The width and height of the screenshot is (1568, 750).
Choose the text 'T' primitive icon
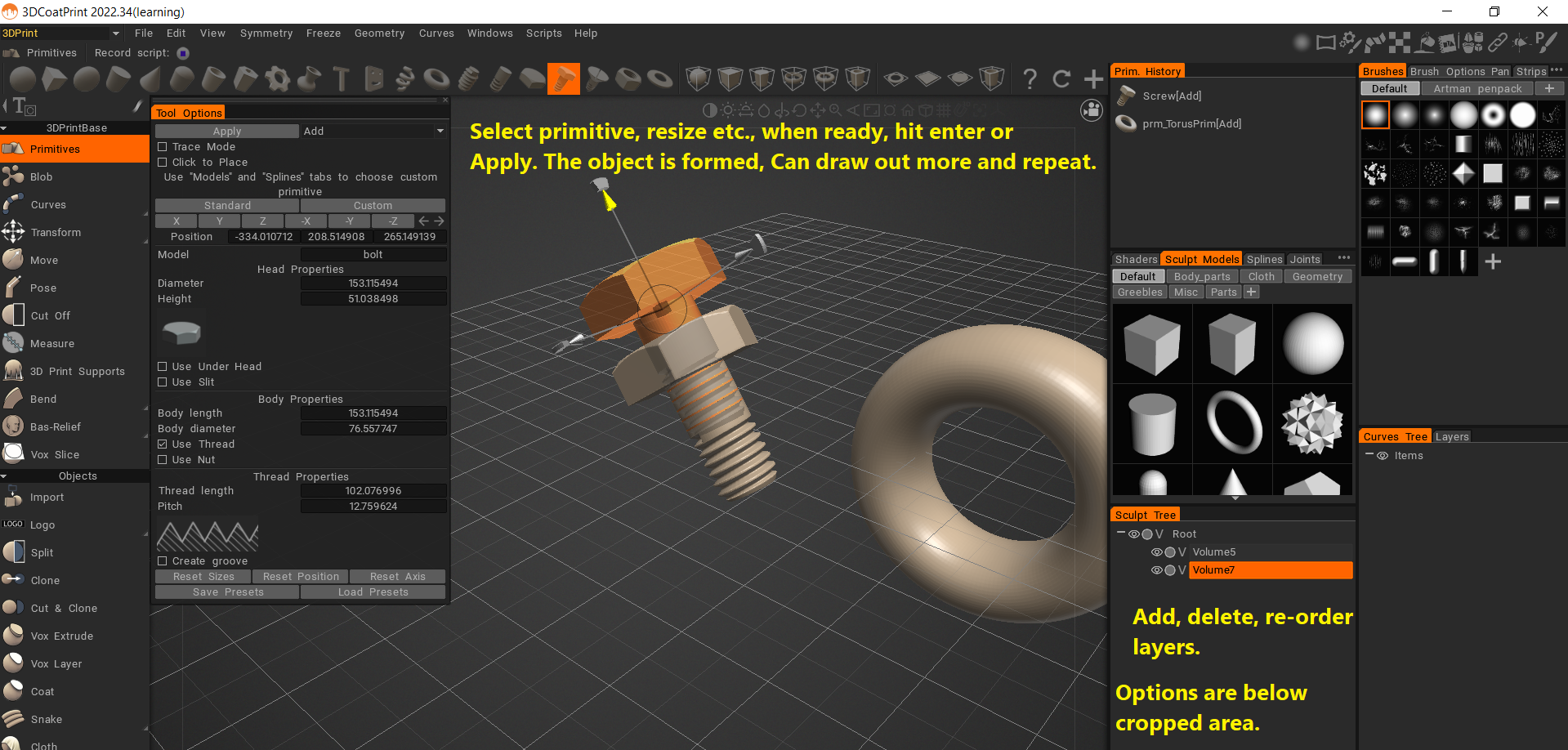pos(342,78)
